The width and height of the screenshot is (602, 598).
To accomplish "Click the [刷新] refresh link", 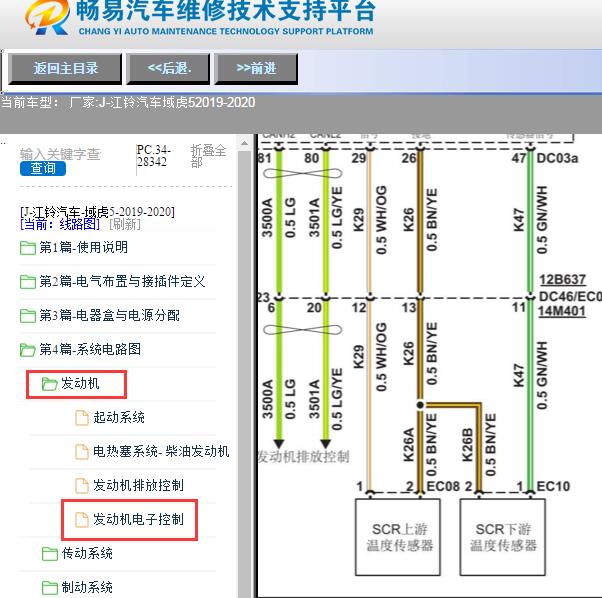I will (x=125, y=224).
